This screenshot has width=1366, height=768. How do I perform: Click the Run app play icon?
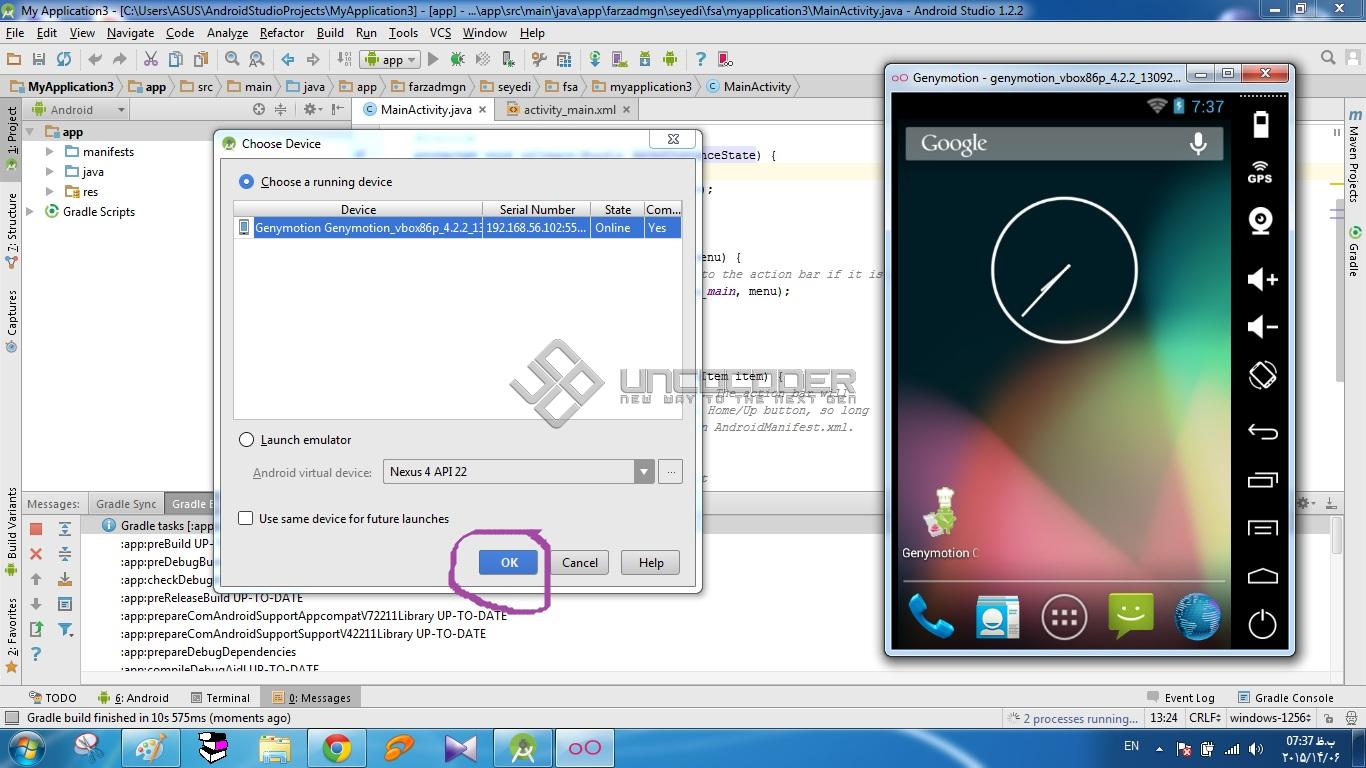[x=433, y=59]
